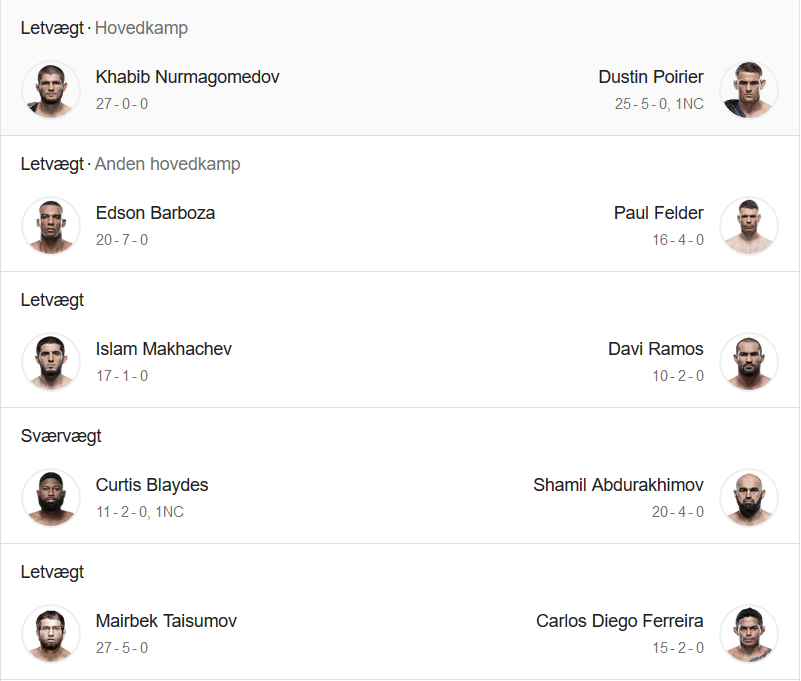The height and width of the screenshot is (681, 801).
Task: Open the Shamil Abdurakhimov name link
Action: pos(618,485)
